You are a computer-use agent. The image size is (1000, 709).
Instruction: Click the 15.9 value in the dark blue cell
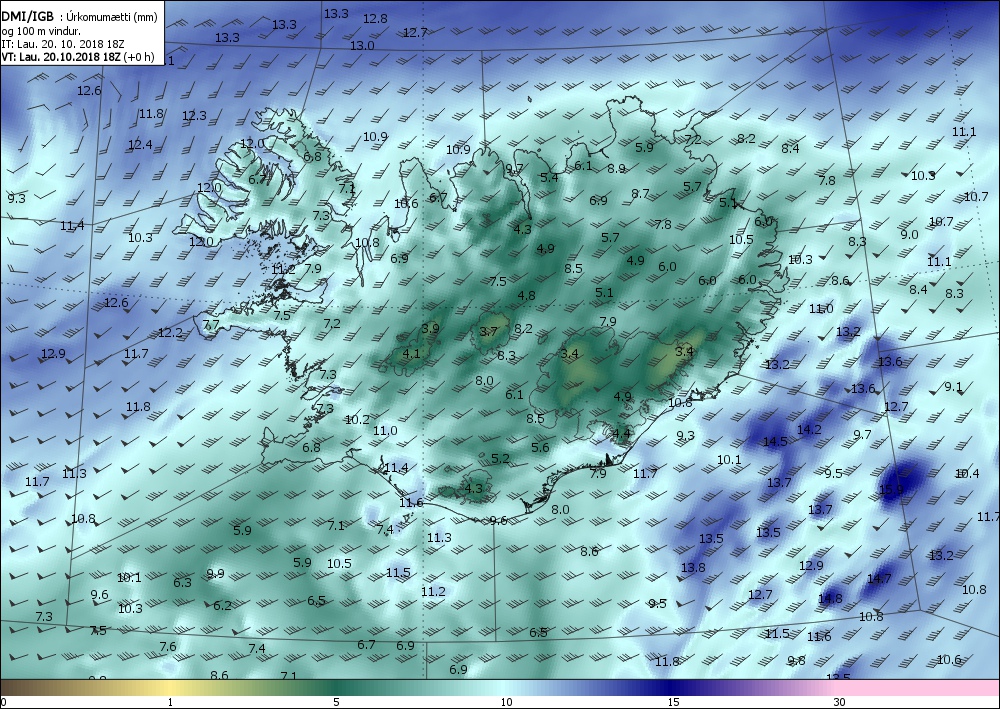891,490
